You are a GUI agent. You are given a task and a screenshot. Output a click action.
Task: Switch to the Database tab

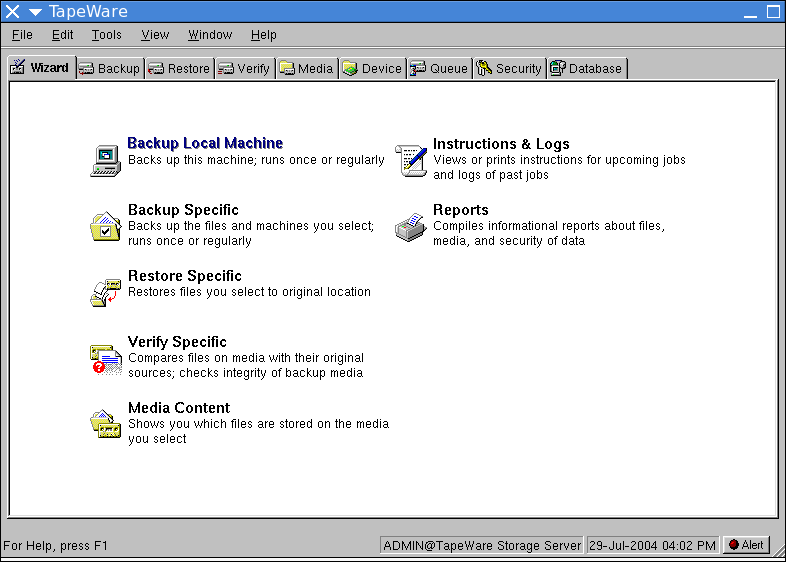(x=586, y=69)
